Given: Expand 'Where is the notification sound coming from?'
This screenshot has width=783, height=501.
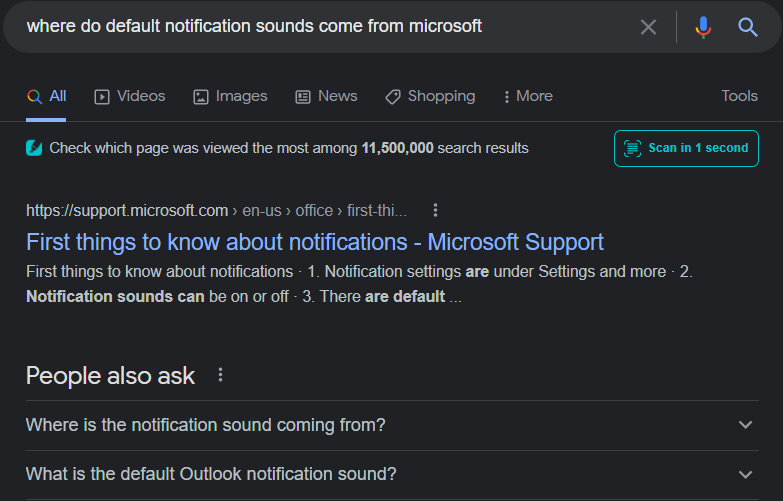Looking at the screenshot, I should coord(745,425).
